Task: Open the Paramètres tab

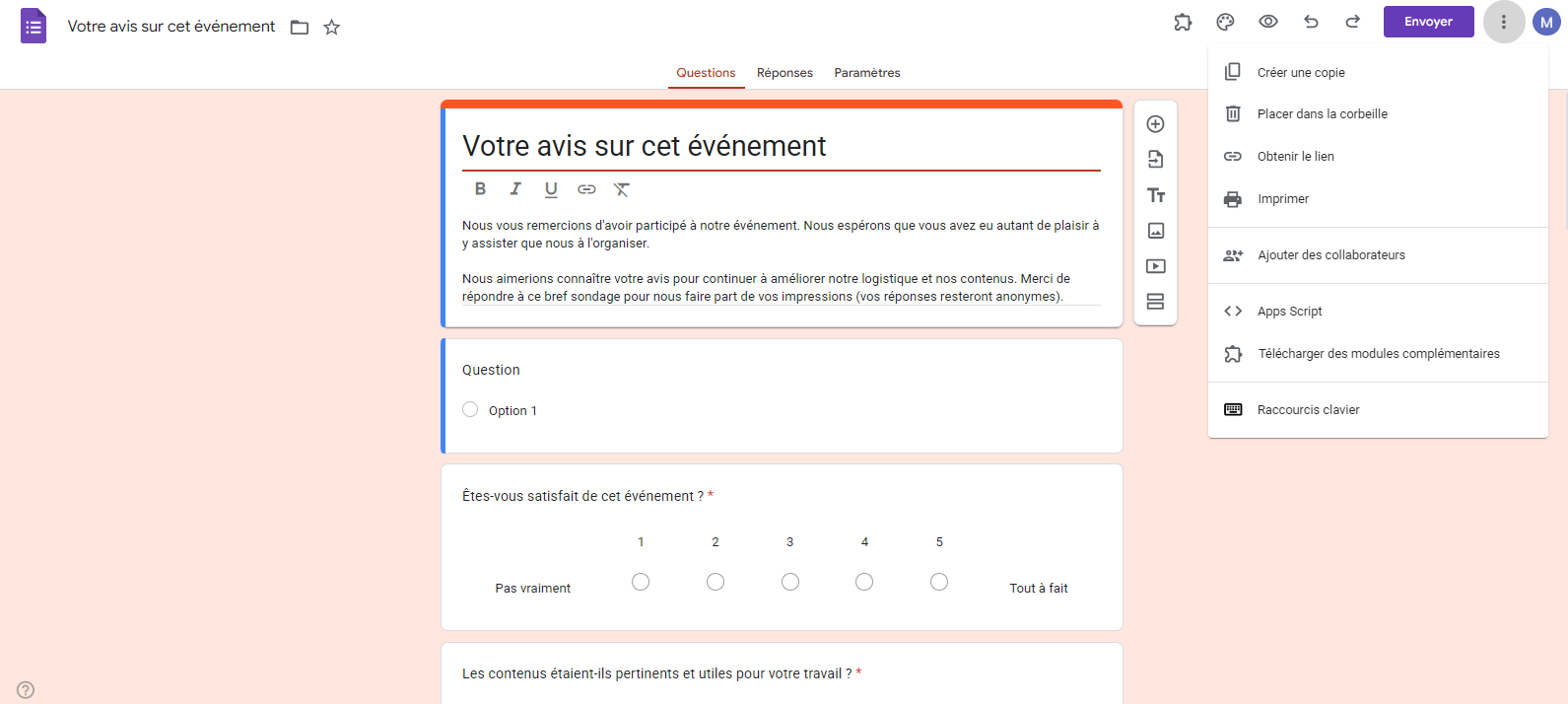Action: [x=867, y=73]
